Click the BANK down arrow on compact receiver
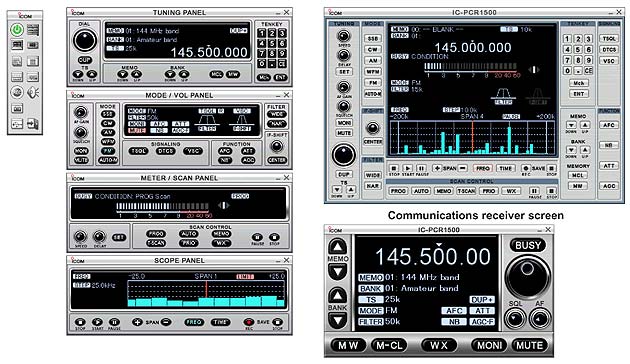This screenshot has height=364, width=630. click(x=338, y=320)
